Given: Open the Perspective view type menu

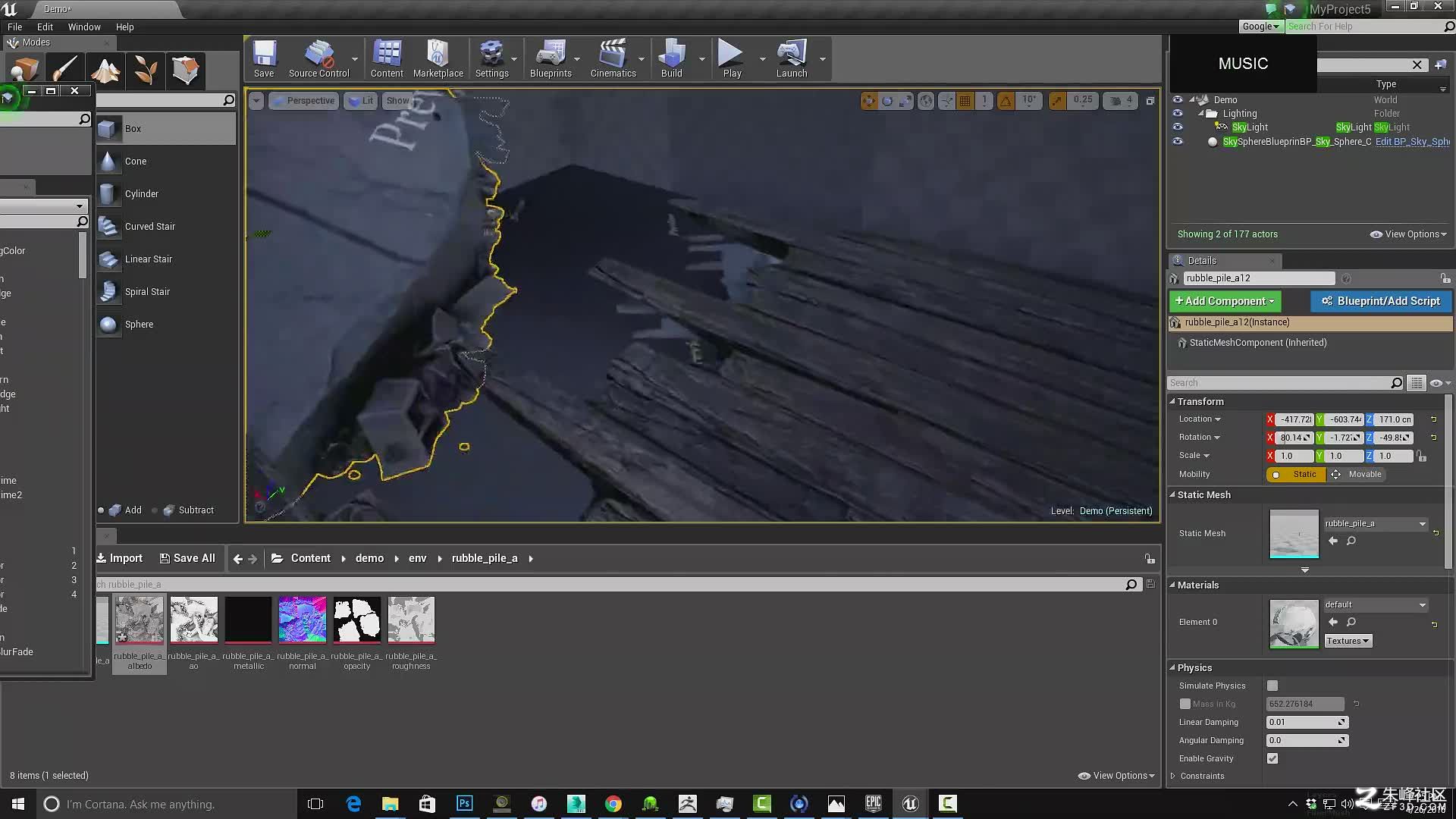Looking at the screenshot, I should pyautogui.click(x=303, y=100).
